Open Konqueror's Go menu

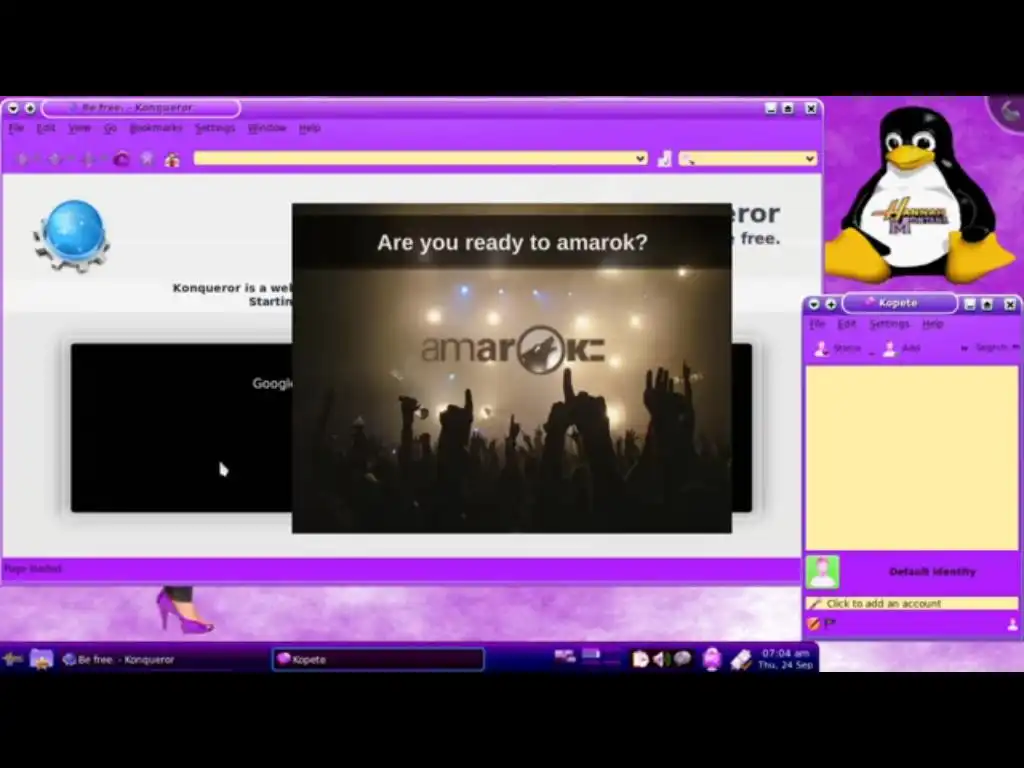110,128
